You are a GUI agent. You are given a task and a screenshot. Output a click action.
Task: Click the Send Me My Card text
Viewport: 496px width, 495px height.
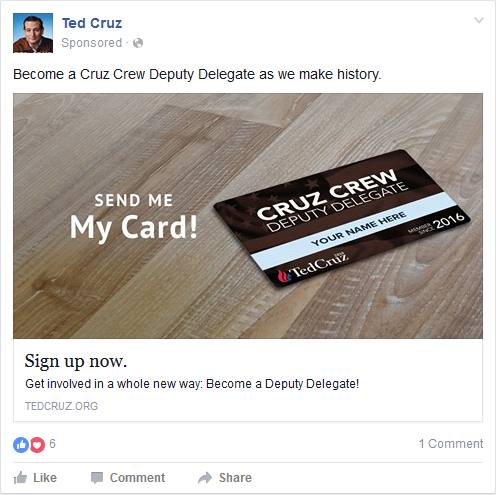pos(134,217)
